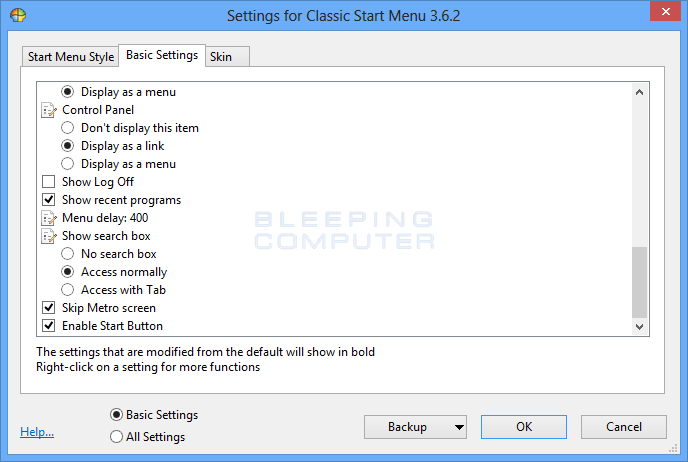The image size is (688, 462).
Task: Click the Control Panel setting icon
Action: [x=49, y=110]
